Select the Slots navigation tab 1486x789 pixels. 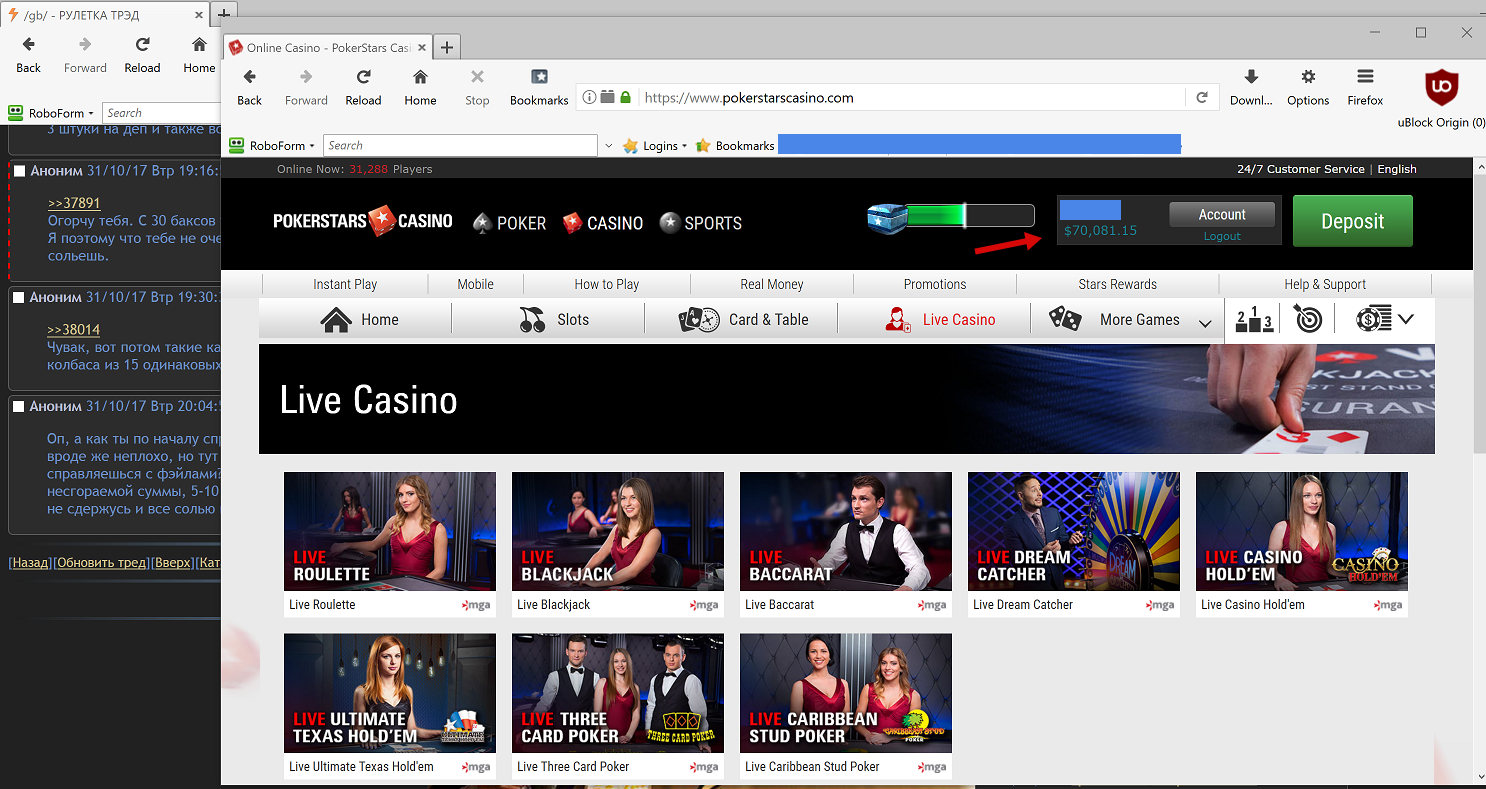pyautogui.click(x=554, y=319)
